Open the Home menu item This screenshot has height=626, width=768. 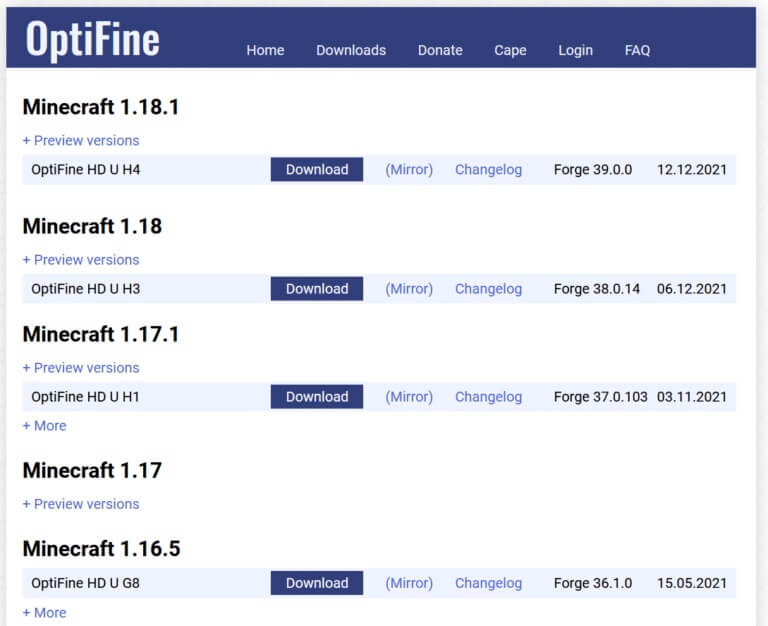[x=265, y=50]
